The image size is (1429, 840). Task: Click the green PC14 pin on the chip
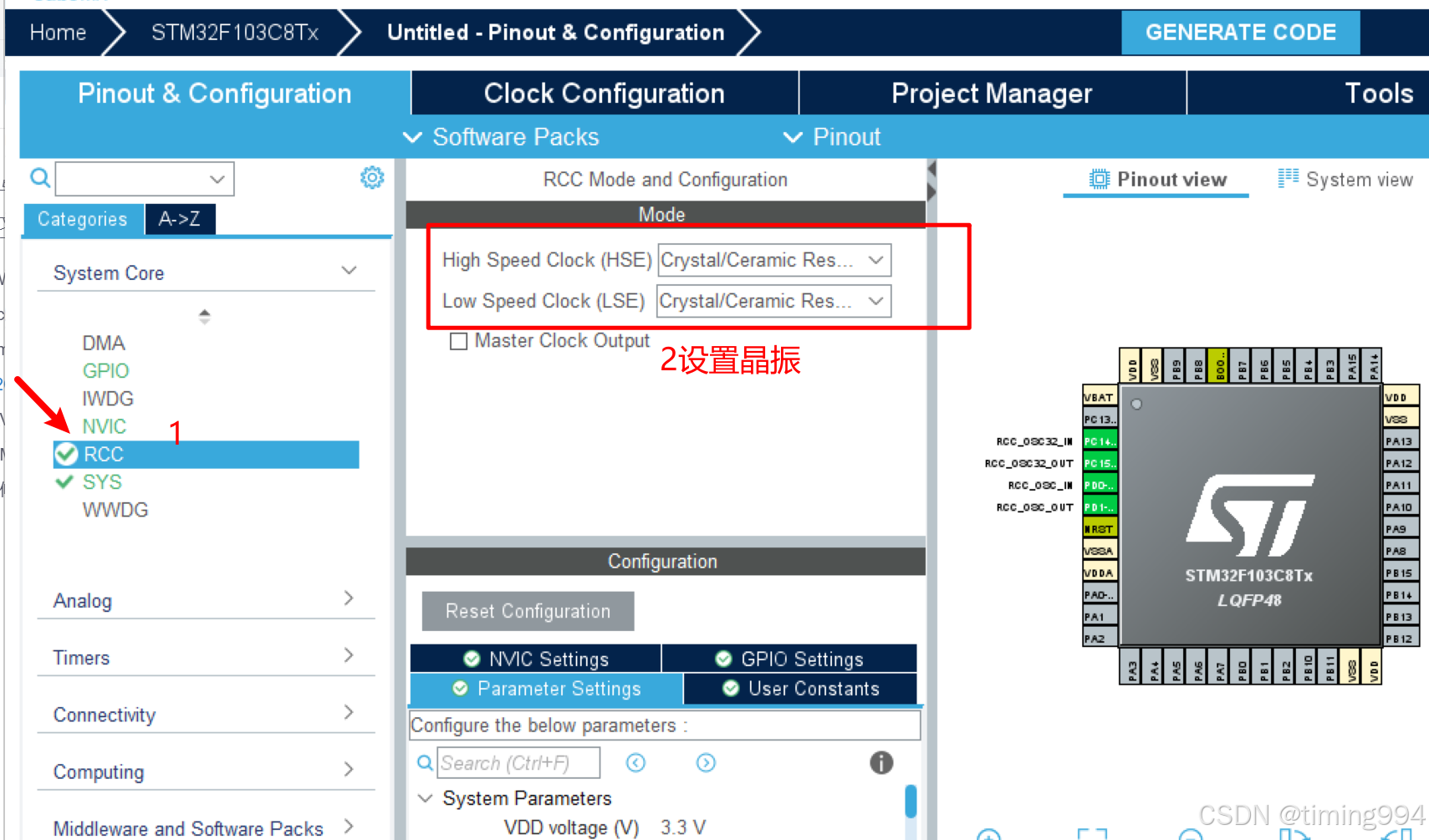pos(1100,441)
